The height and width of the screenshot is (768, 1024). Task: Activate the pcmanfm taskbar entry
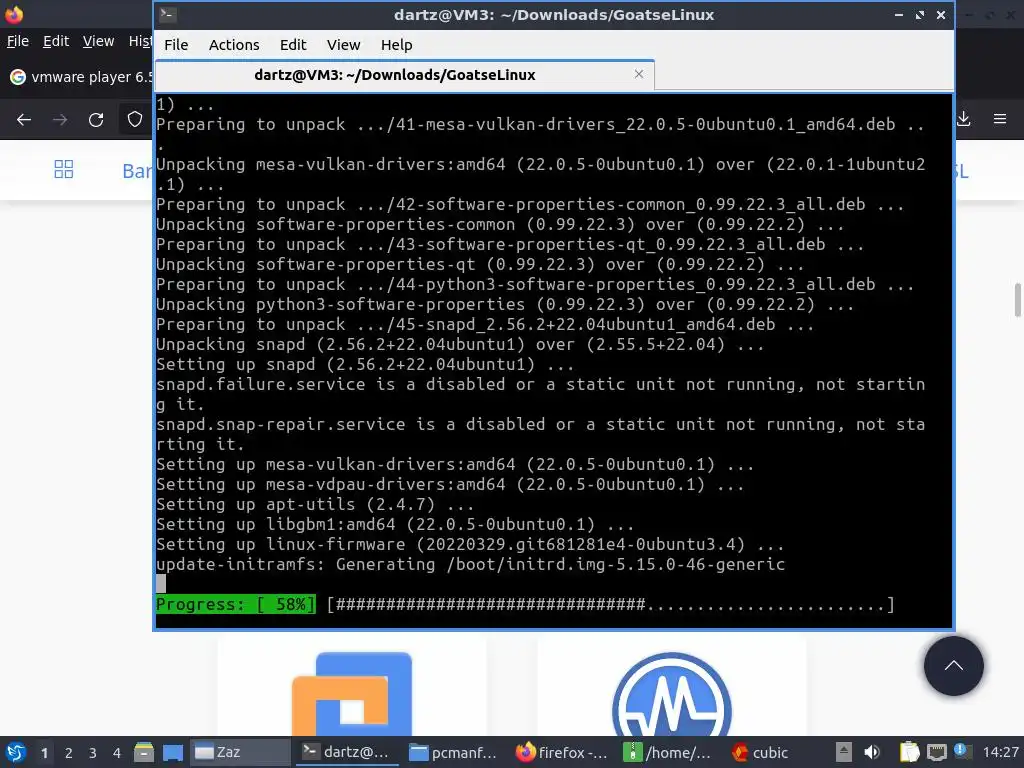coord(453,752)
